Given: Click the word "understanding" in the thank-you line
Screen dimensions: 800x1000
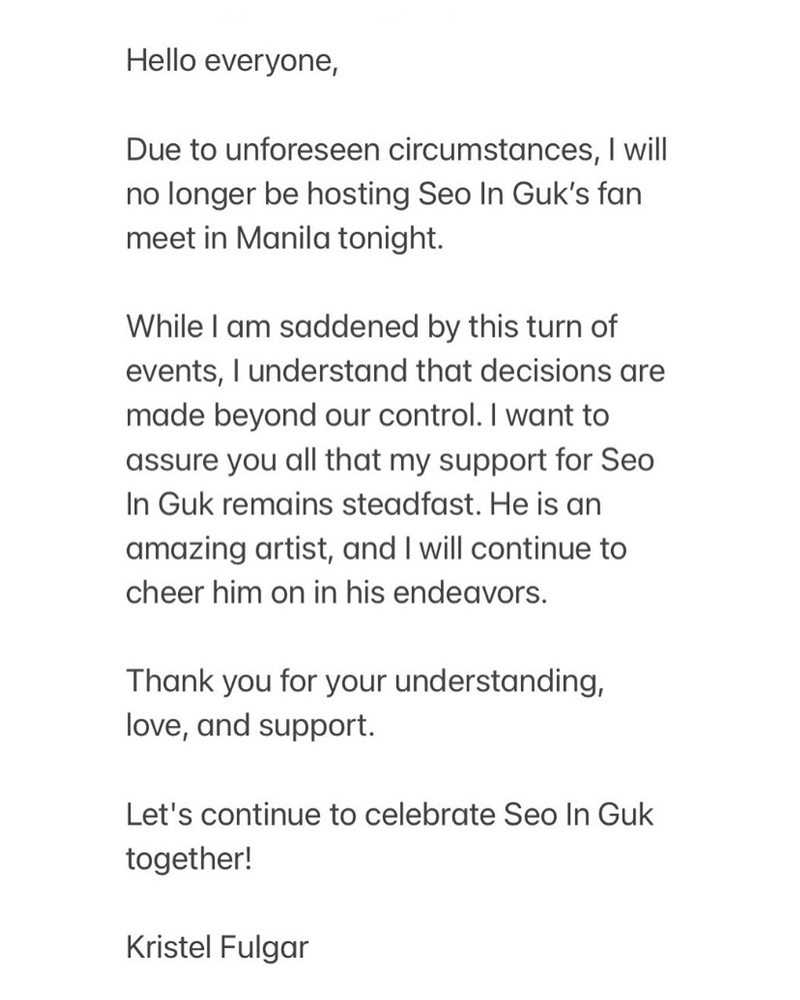Looking at the screenshot, I should [x=503, y=681].
